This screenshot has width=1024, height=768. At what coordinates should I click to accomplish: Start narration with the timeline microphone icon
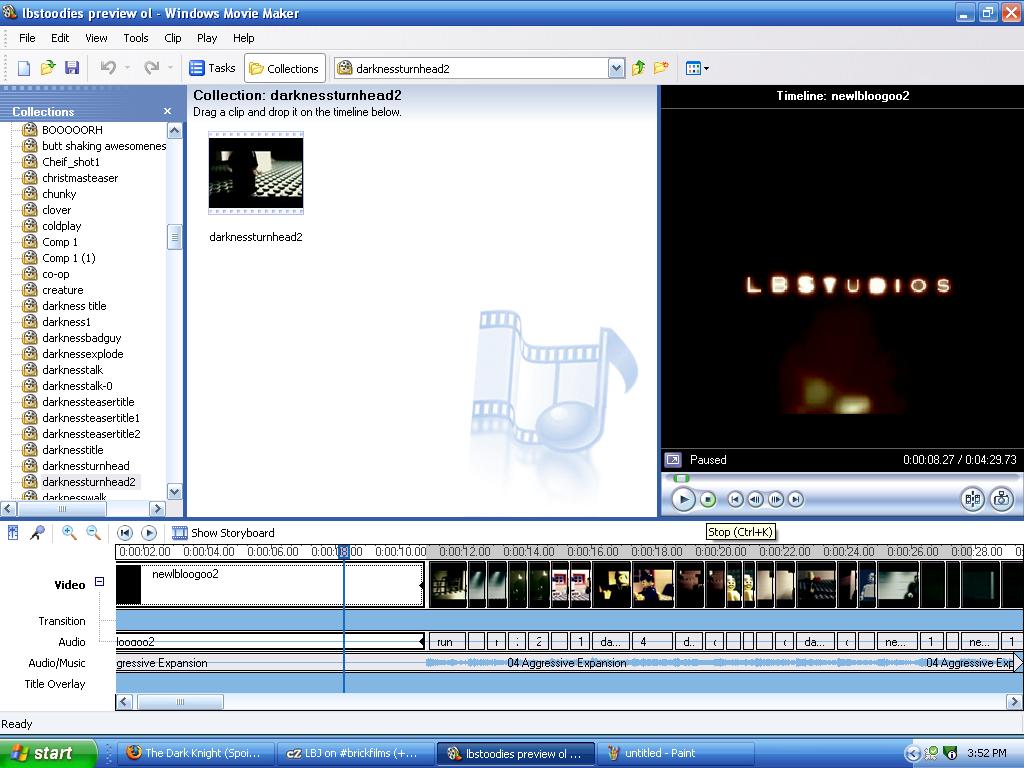pos(37,532)
